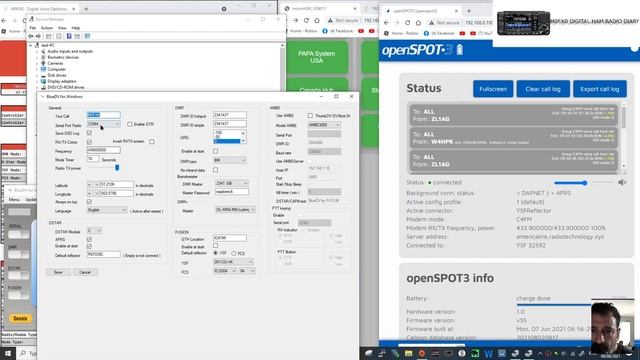
Task: Click the Fullscreen button in openSPOT Status
Action: [493, 89]
